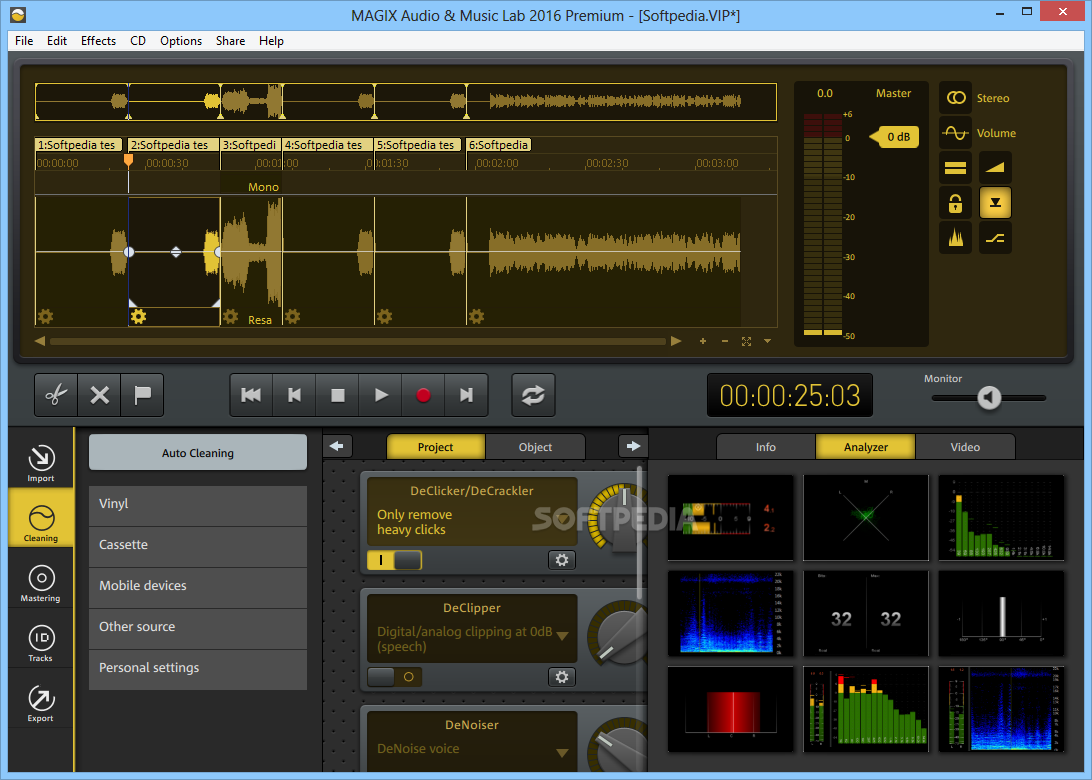1092x780 pixels.
Task: Click the delete X button
Action: (x=100, y=395)
